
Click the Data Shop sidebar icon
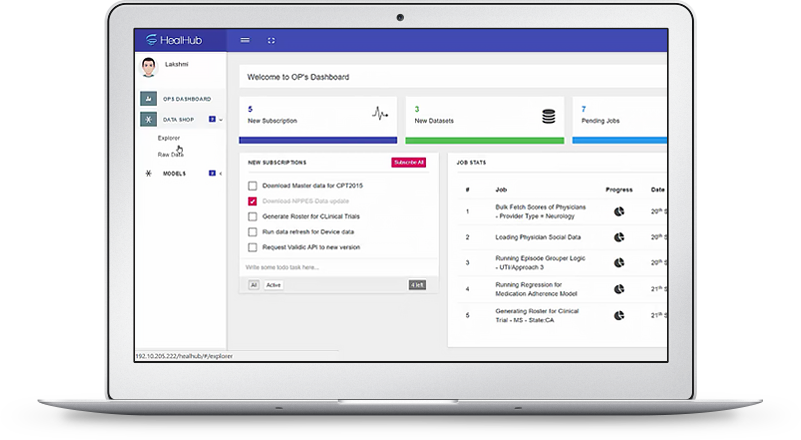pyautogui.click(x=149, y=119)
